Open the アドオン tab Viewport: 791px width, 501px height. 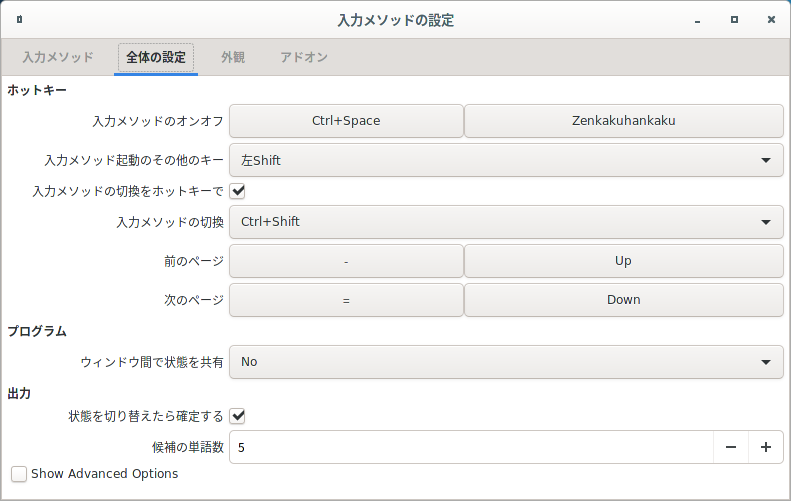(304, 57)
